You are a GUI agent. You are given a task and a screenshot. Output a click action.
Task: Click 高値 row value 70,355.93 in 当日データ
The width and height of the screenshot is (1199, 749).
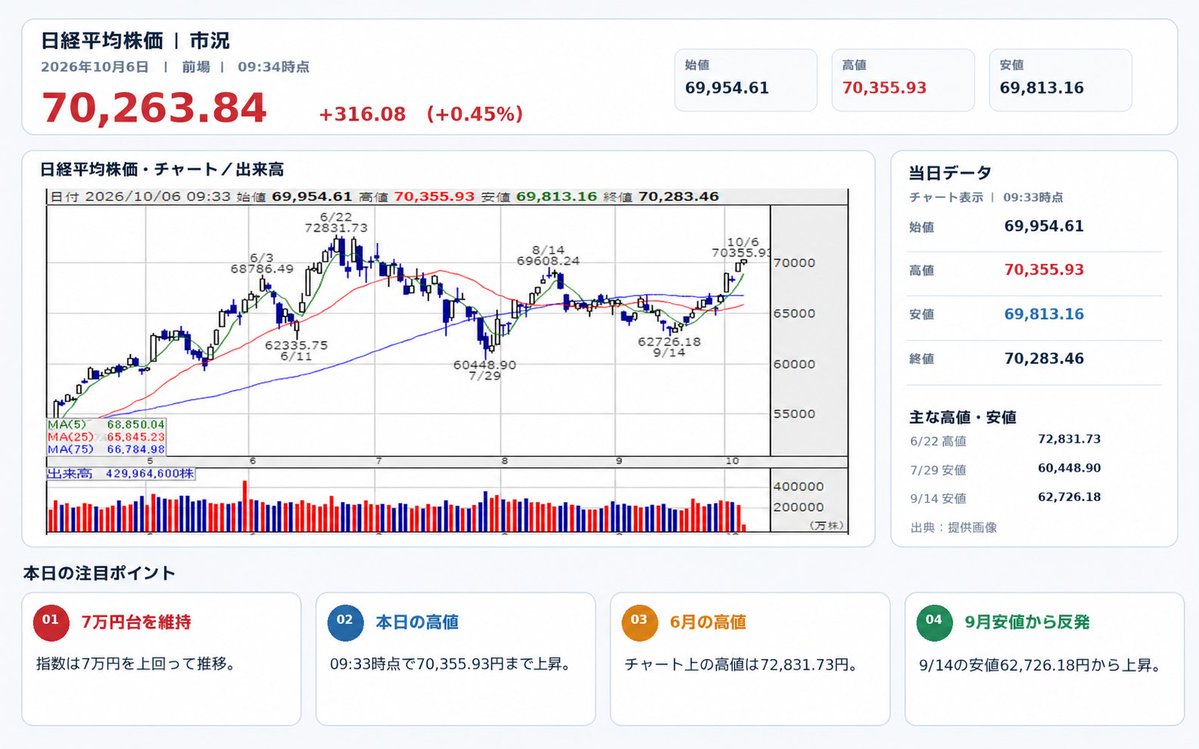[1044, 270]
